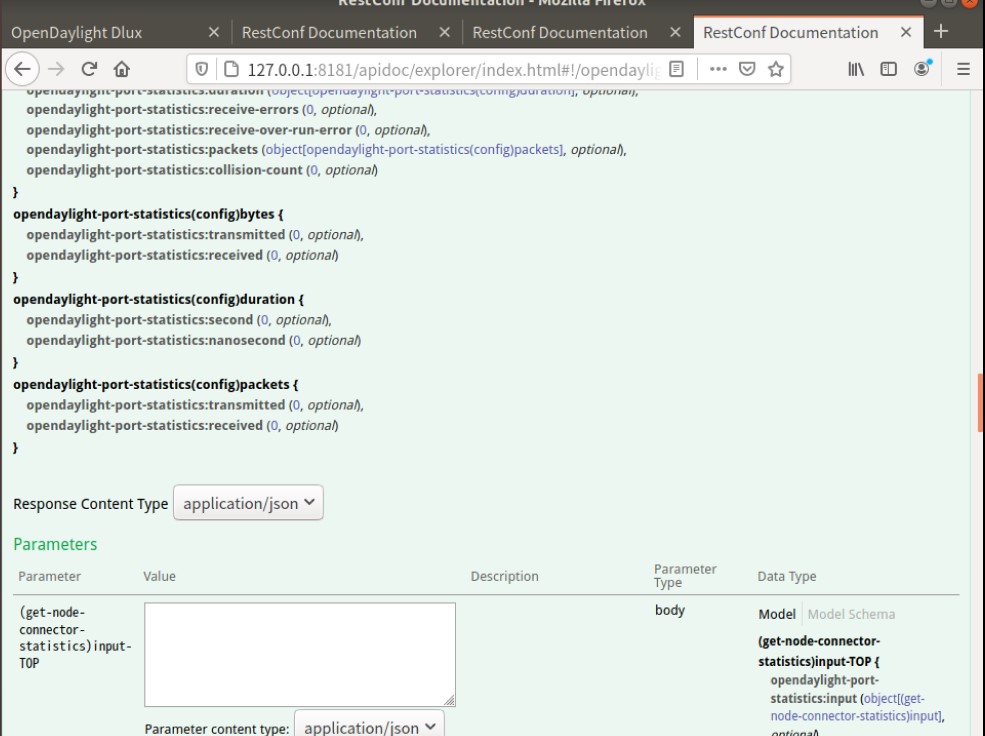Screen dimensions: 985x736
Task: Close the second RestConf Documentation tab
Action: click(x=675, y=32)
